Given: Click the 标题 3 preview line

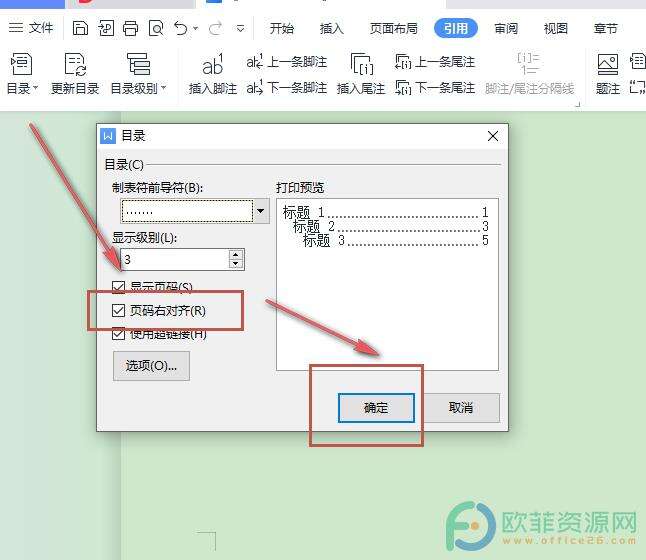Looking at the screenshot, I should tap(396, 240).
